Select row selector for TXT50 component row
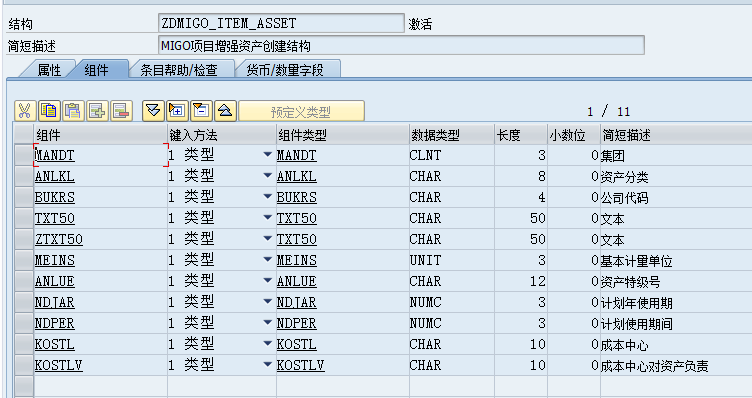The image size is (752, 398). click(x=24, y=218)
